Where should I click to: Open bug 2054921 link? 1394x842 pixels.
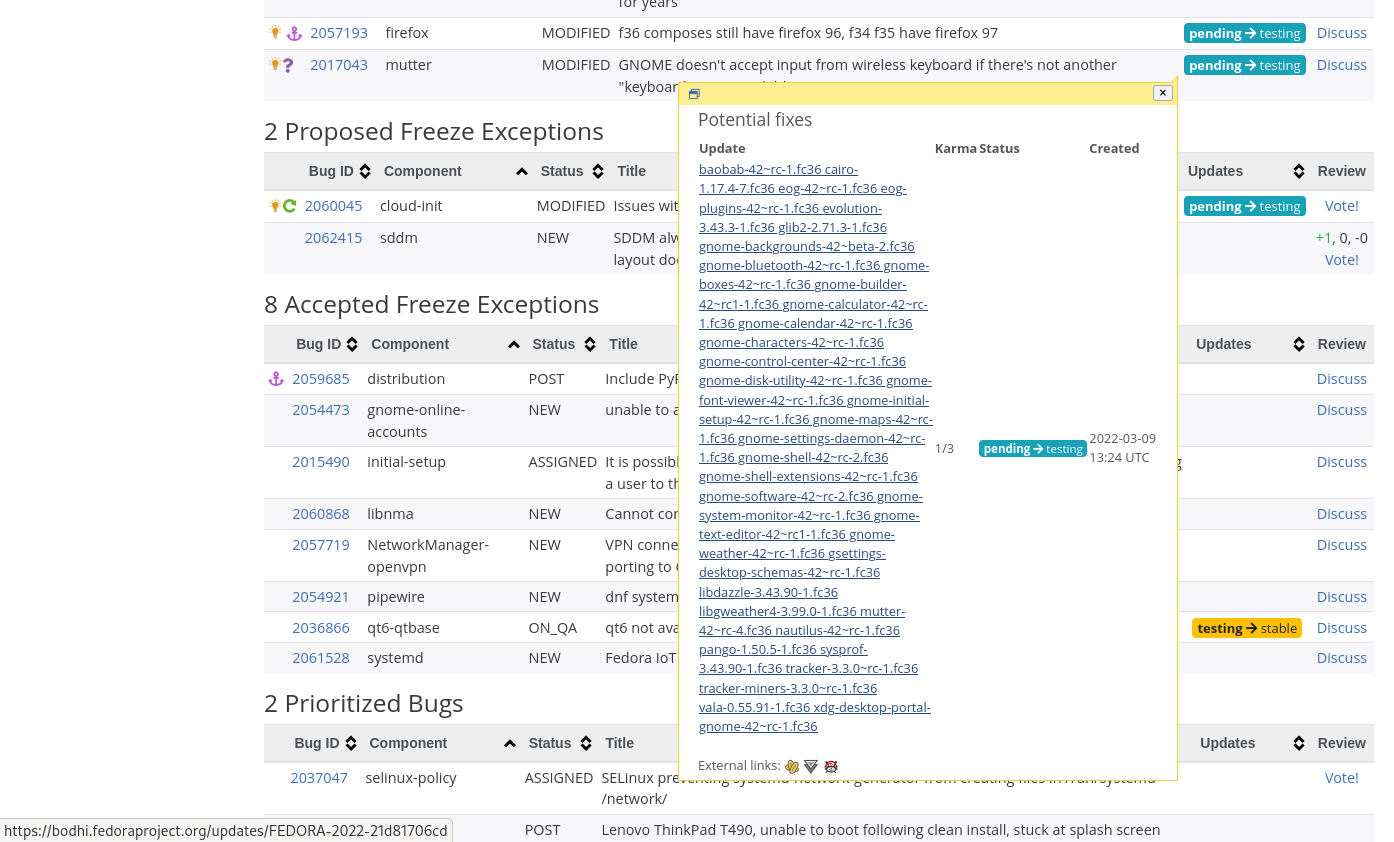(x=321, y=597)
